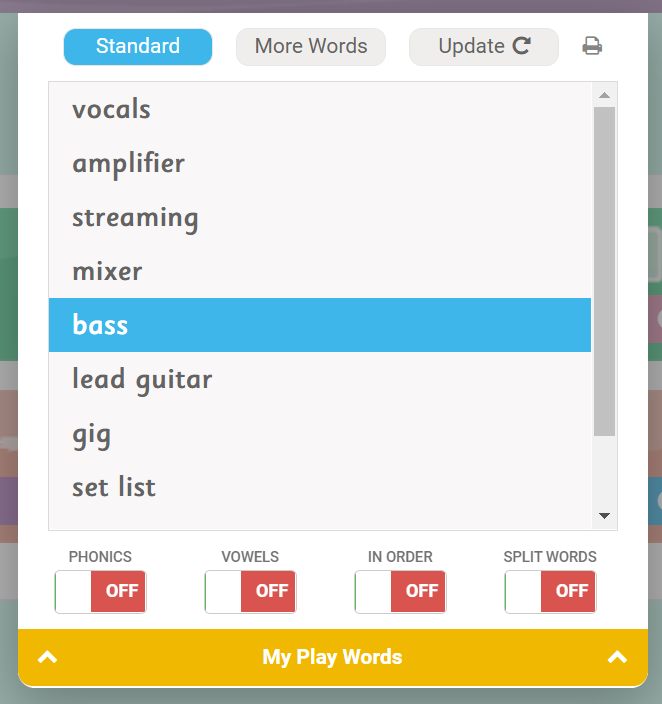
Task: Click the scrollbar down arrow
Action: (x=604, y=516)
